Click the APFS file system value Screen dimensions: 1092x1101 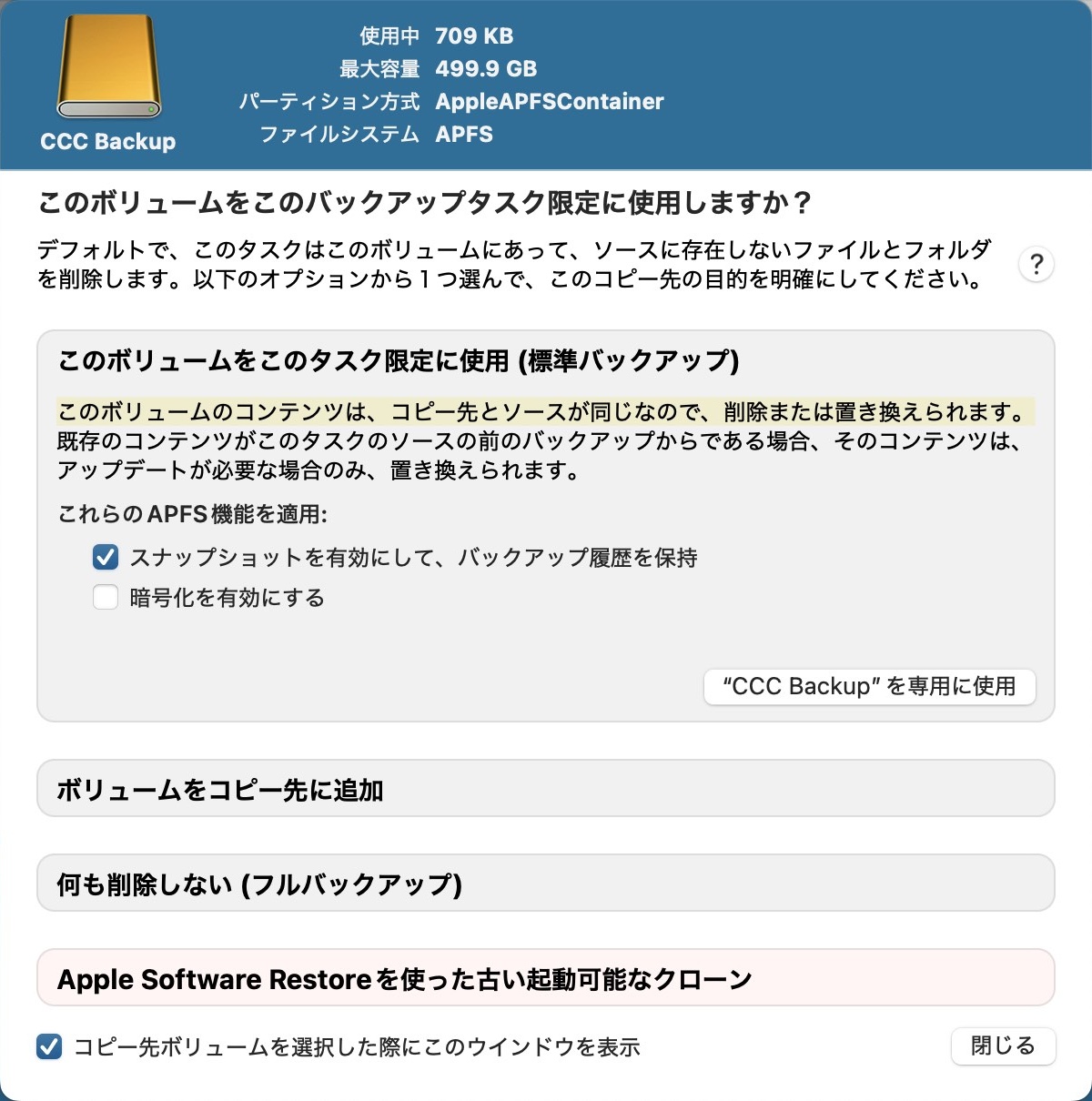464,135
